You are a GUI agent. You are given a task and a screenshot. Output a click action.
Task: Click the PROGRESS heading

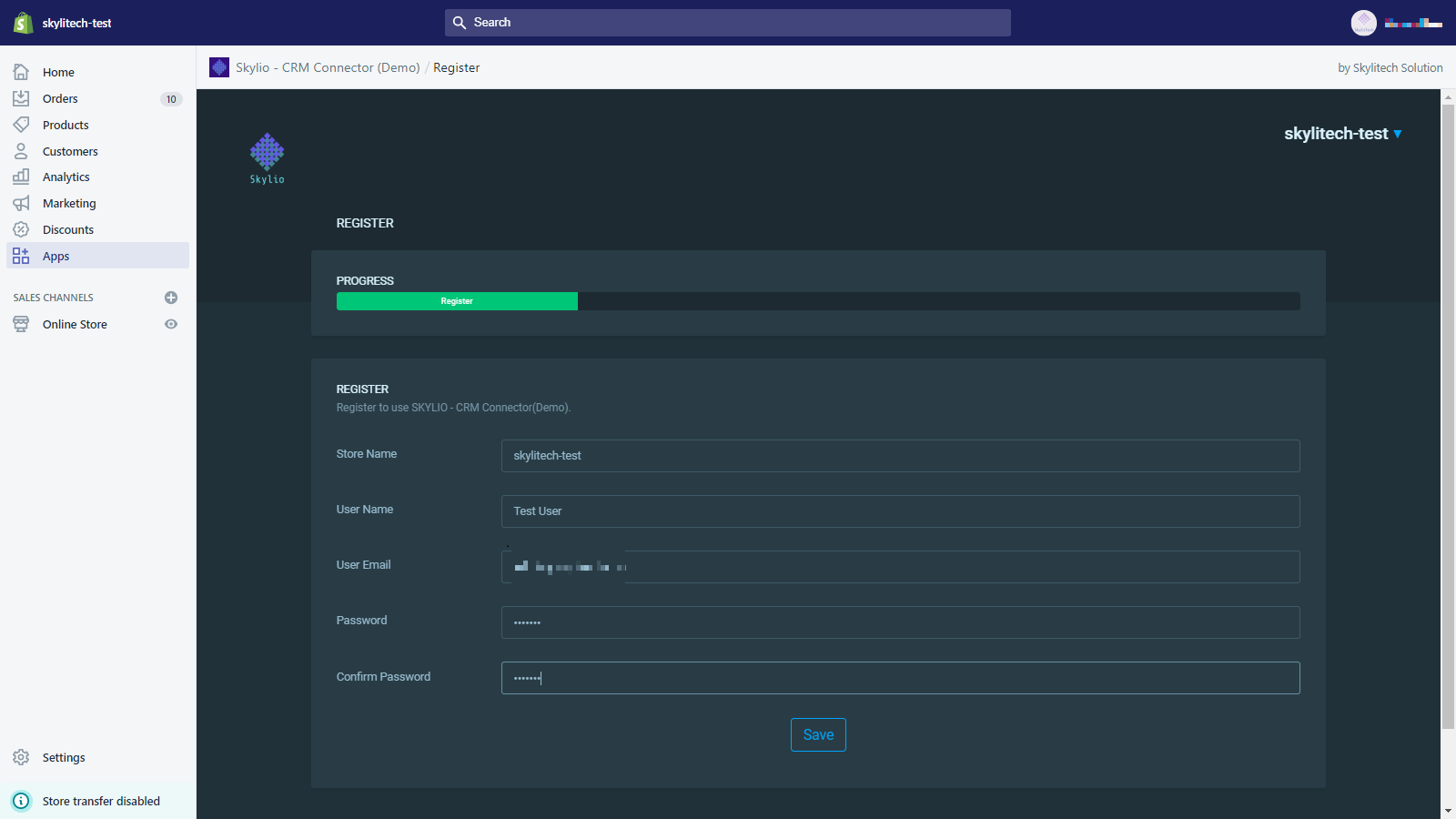pyautogui.click(x=365, y=281)
